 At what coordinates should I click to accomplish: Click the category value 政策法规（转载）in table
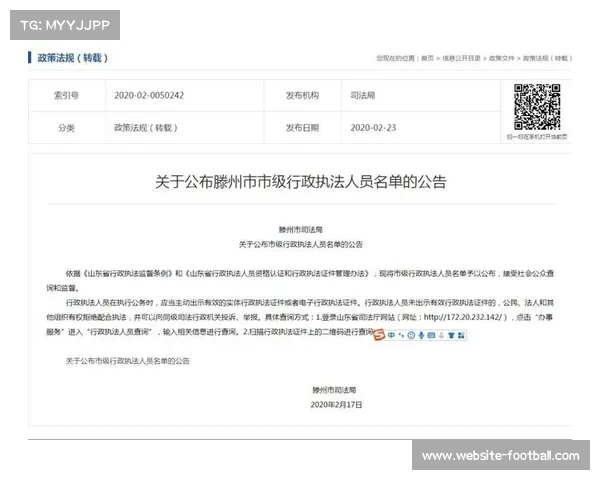pos(146,128)
